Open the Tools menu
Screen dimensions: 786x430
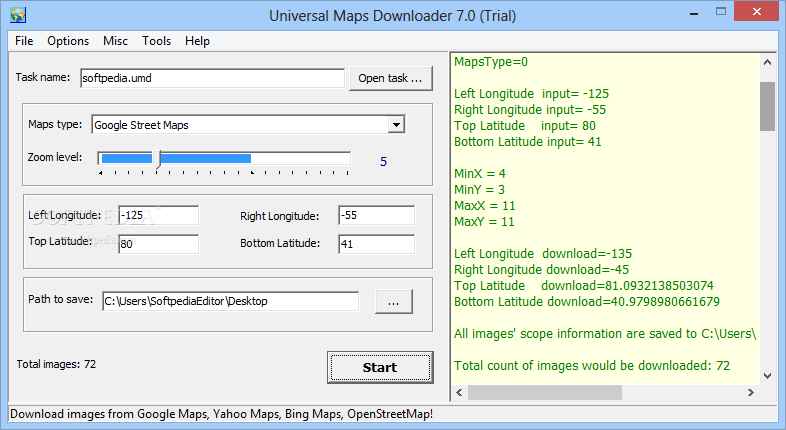pyautogui.click(x=156, y=41)
